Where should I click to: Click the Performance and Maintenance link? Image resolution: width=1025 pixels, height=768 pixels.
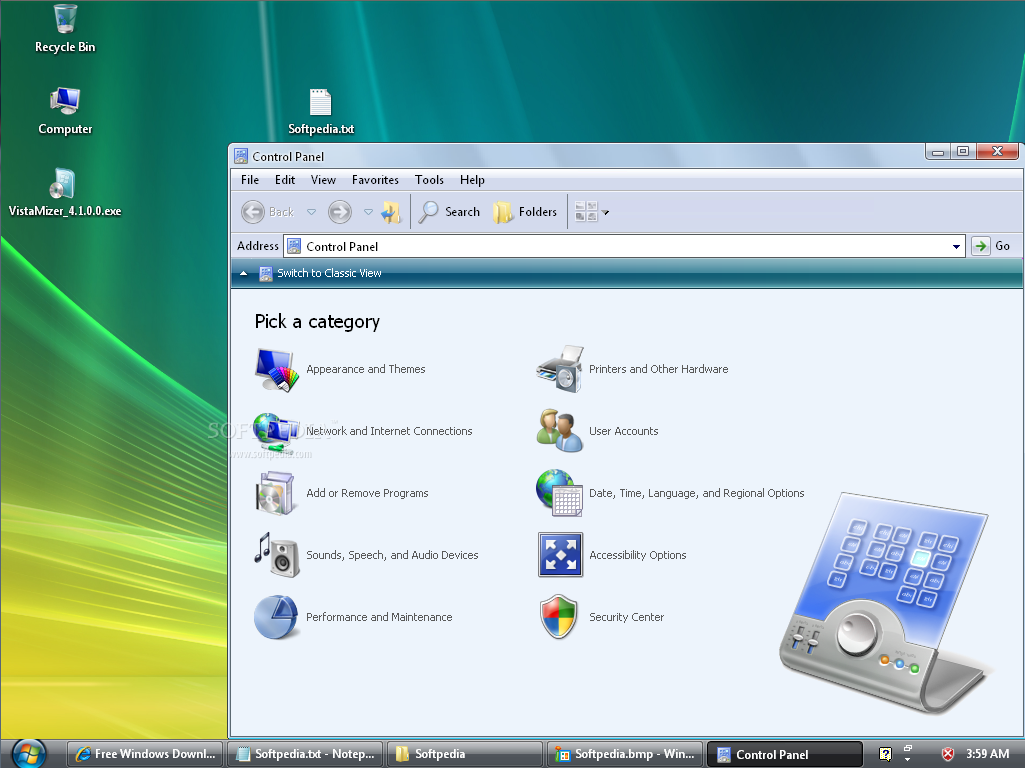(379, 617)
